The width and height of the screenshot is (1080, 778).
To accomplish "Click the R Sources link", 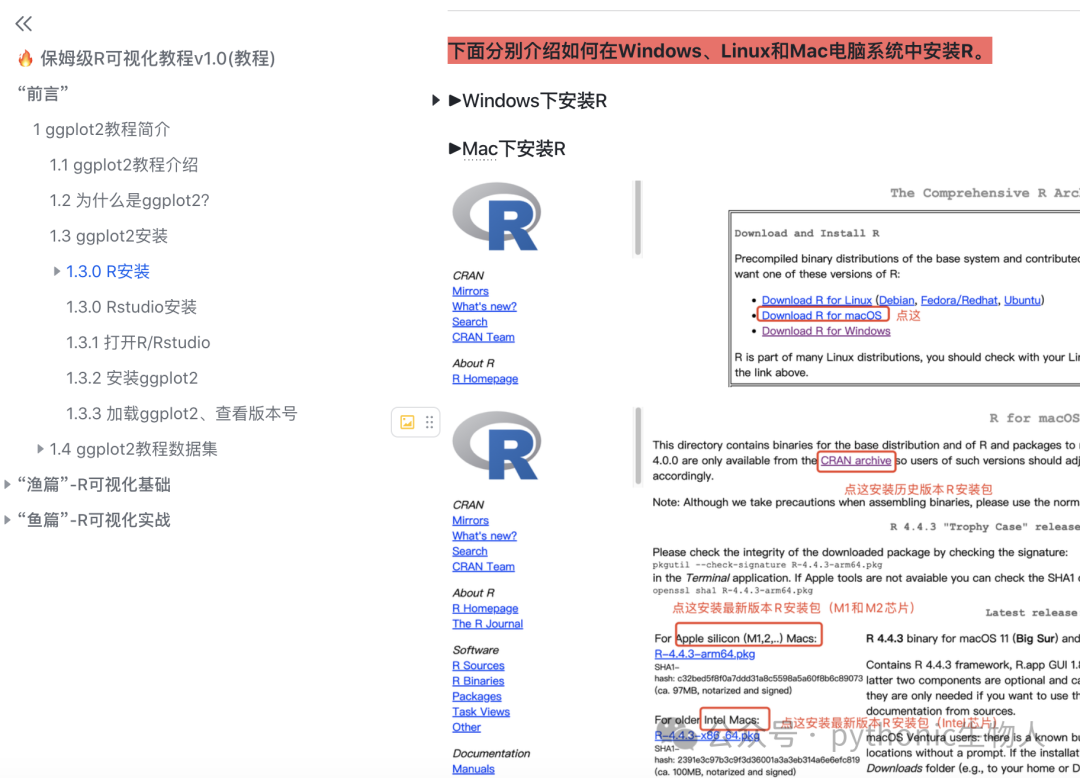I will click(479, 666).
